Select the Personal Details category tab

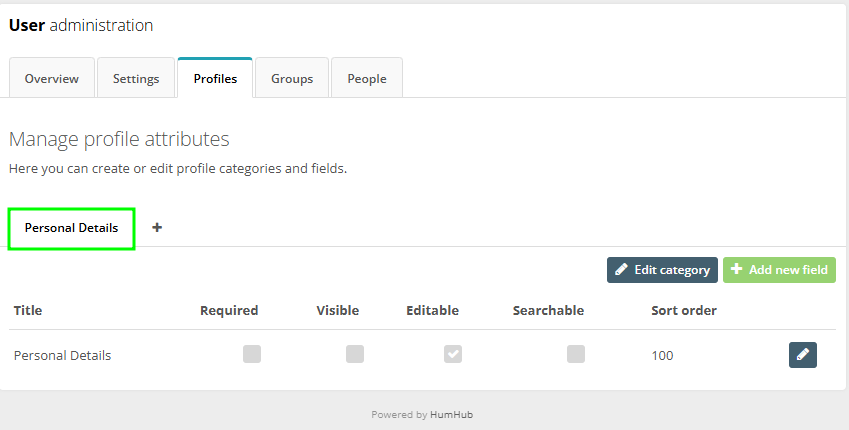coord(72,228)
